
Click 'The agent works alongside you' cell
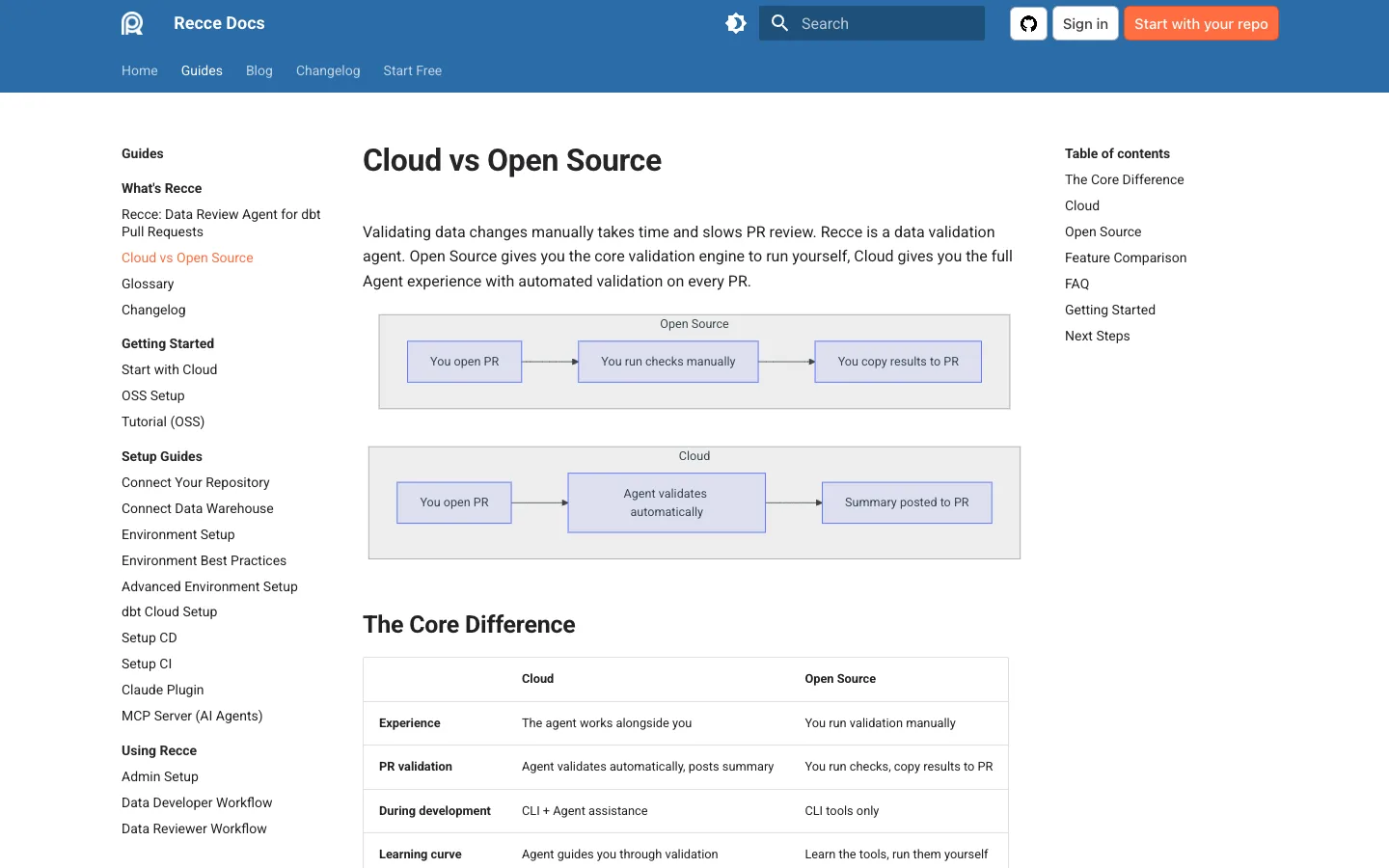(x=607, y=723)
